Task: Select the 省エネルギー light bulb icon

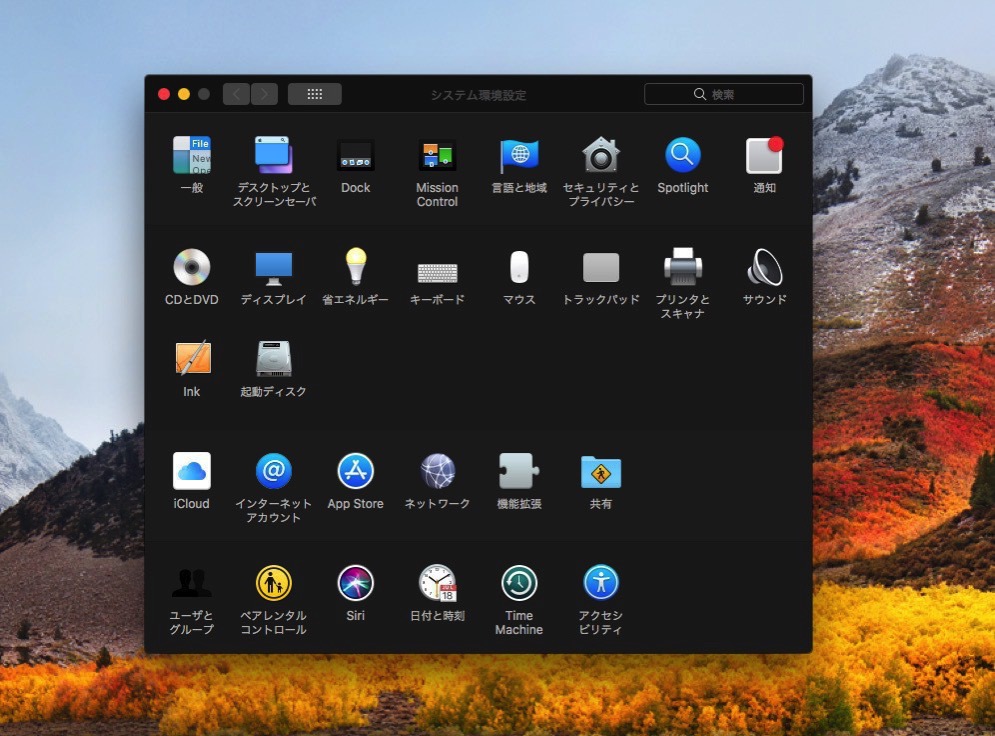Action: [355, 268]
